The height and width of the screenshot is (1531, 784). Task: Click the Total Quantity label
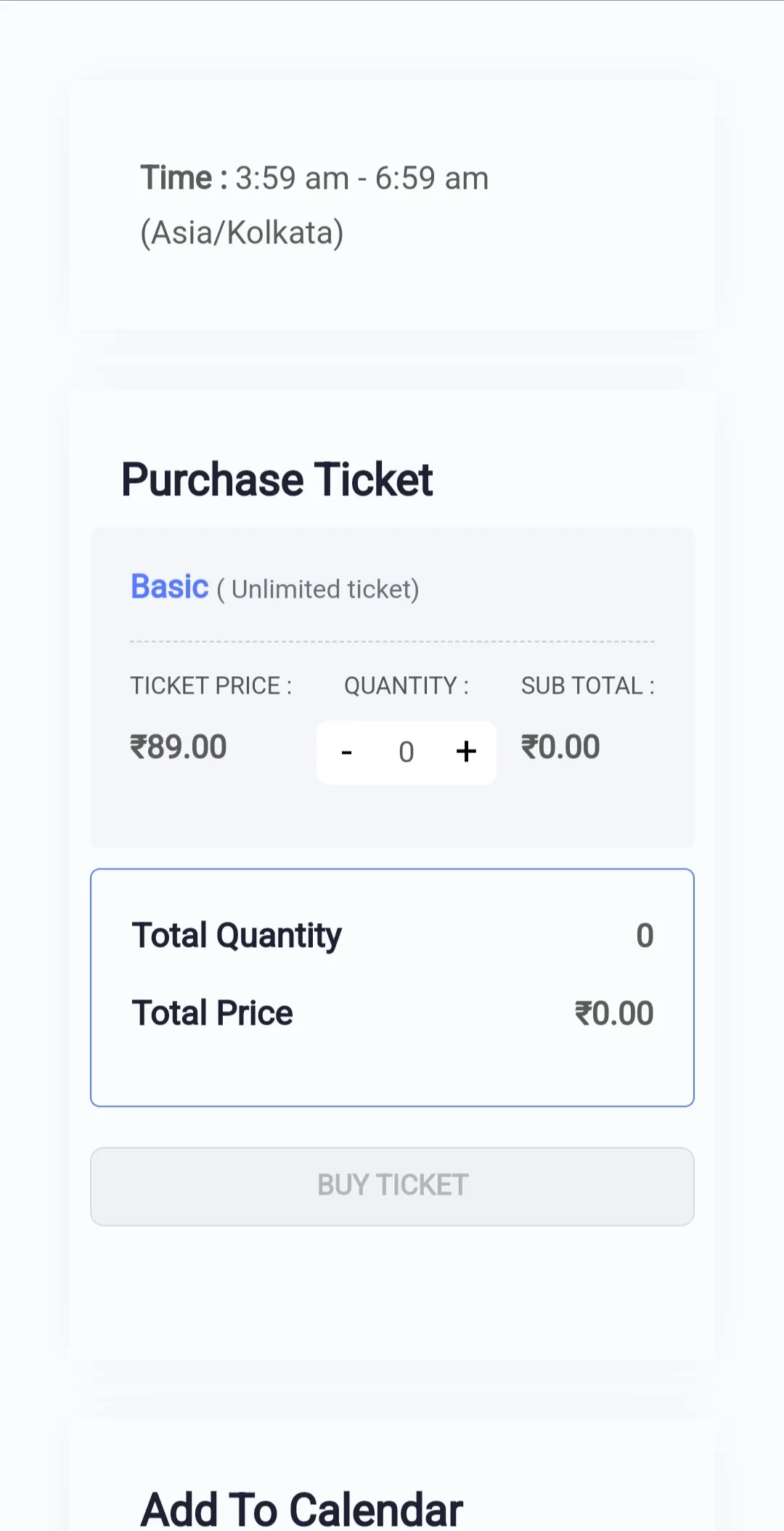(x=237, y=935)
